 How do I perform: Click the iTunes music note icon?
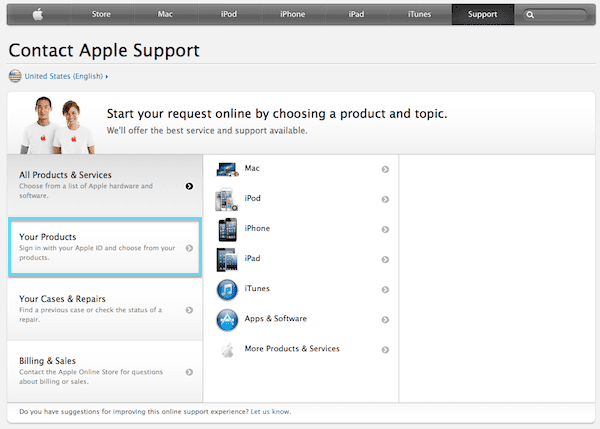227,290
